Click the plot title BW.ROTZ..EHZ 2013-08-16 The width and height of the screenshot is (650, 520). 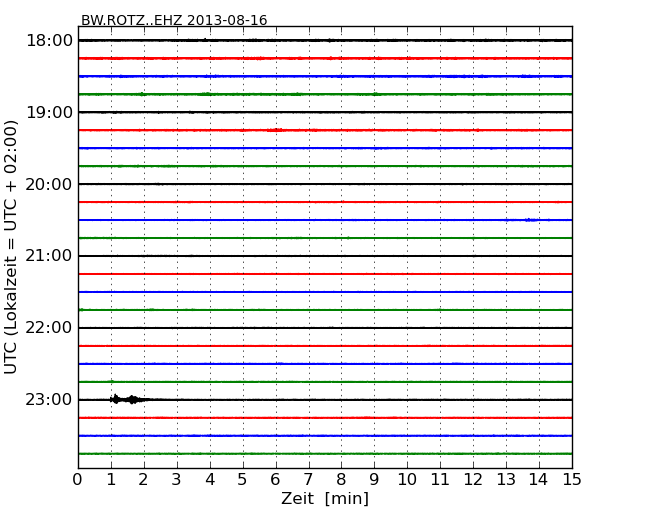pyautogui.click(x=174, y=20)
